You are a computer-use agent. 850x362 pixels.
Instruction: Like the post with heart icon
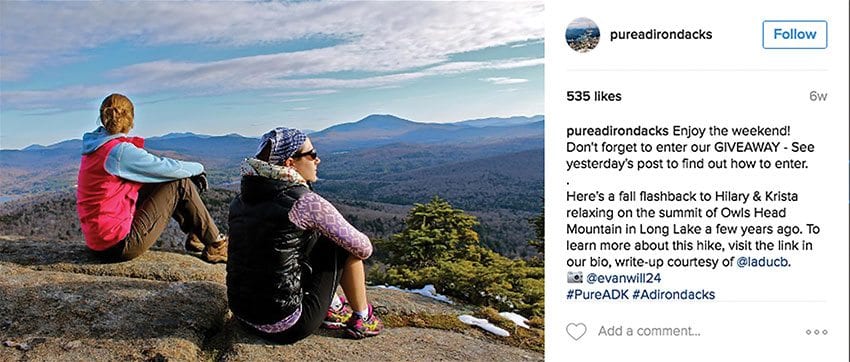click(576, 331)
